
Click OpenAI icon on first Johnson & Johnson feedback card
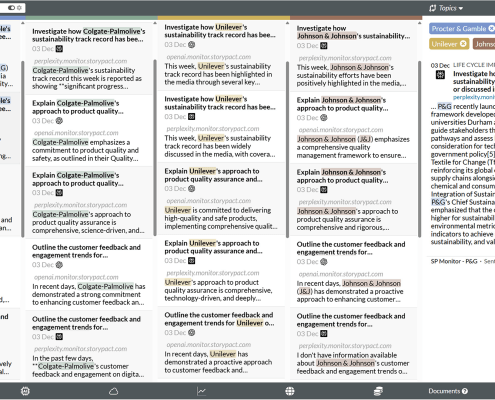324,262
